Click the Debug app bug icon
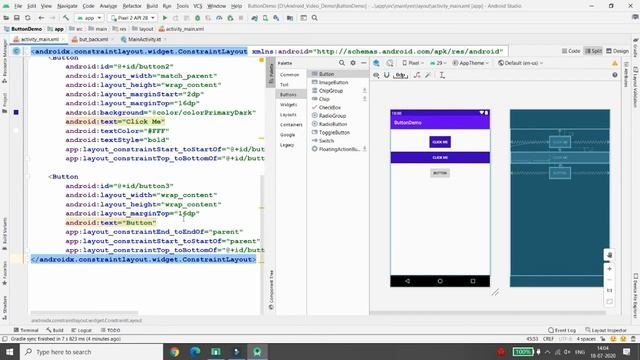The height and width of the screenshot is (360, 640). [198, 18]
